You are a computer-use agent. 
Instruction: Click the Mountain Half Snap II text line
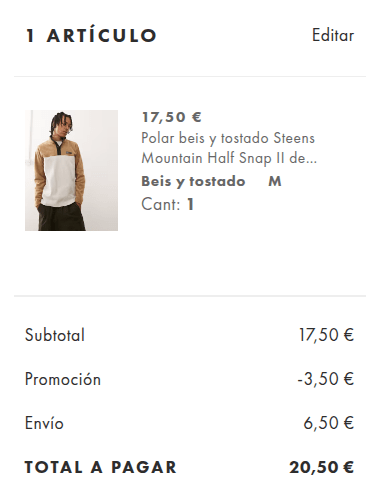229,158
